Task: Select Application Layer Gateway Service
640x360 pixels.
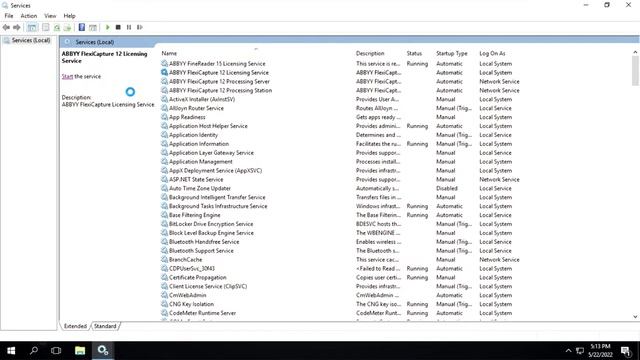Action: click(211, 153)
